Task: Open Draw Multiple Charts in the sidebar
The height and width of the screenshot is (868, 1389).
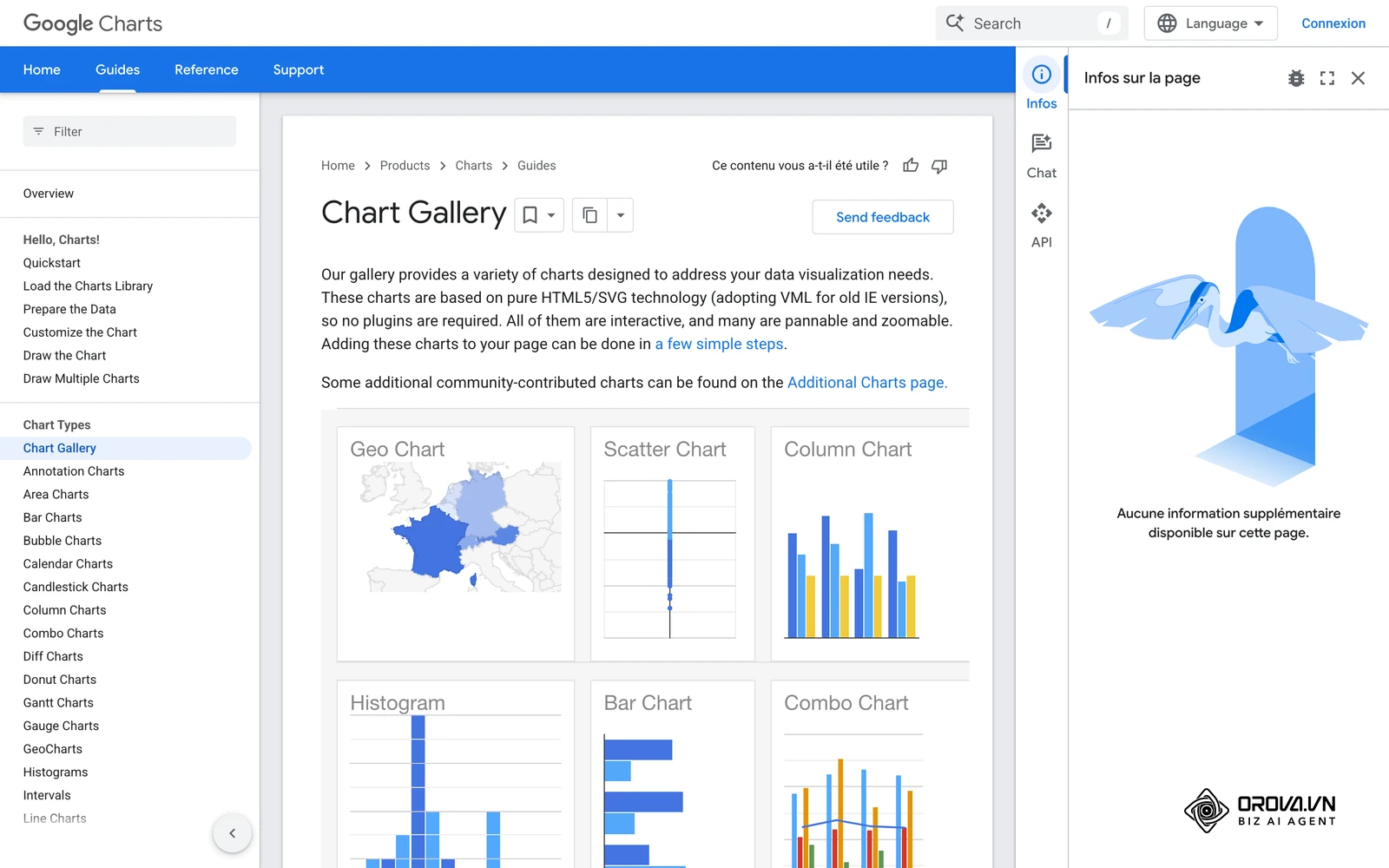Action: click(82, 378)
